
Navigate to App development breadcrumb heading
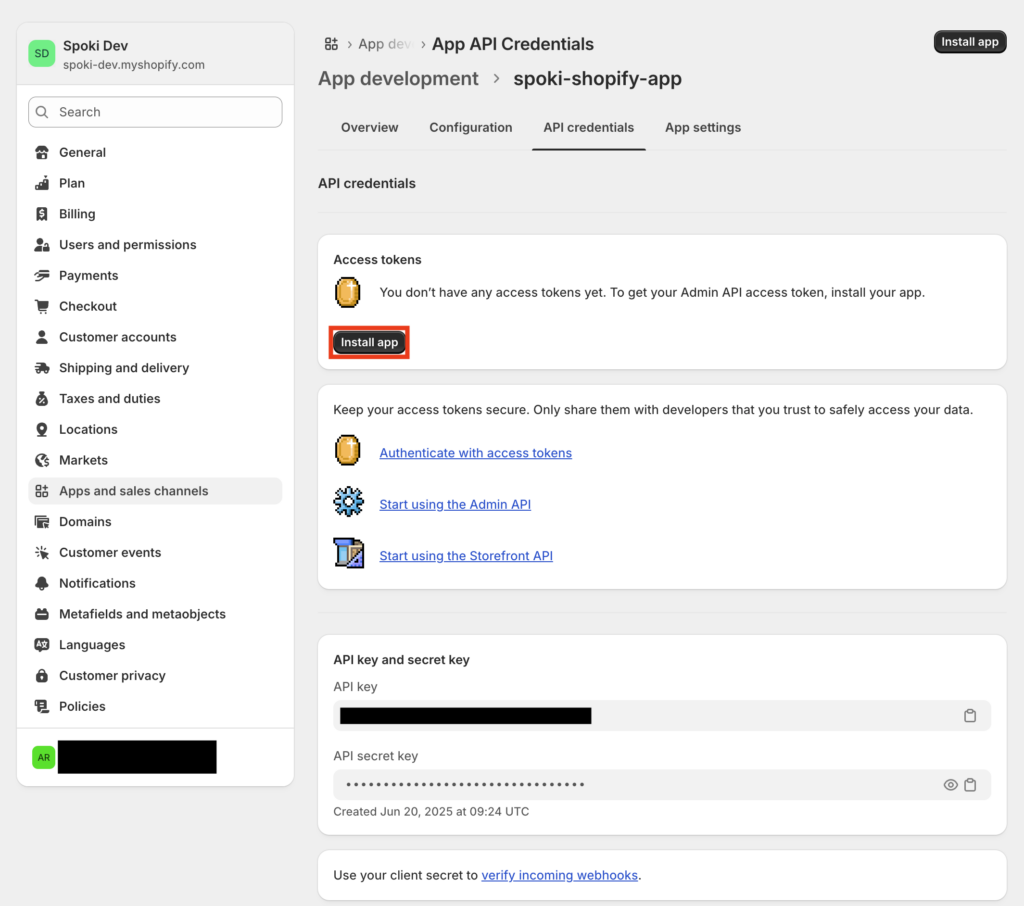pos(398,79)
